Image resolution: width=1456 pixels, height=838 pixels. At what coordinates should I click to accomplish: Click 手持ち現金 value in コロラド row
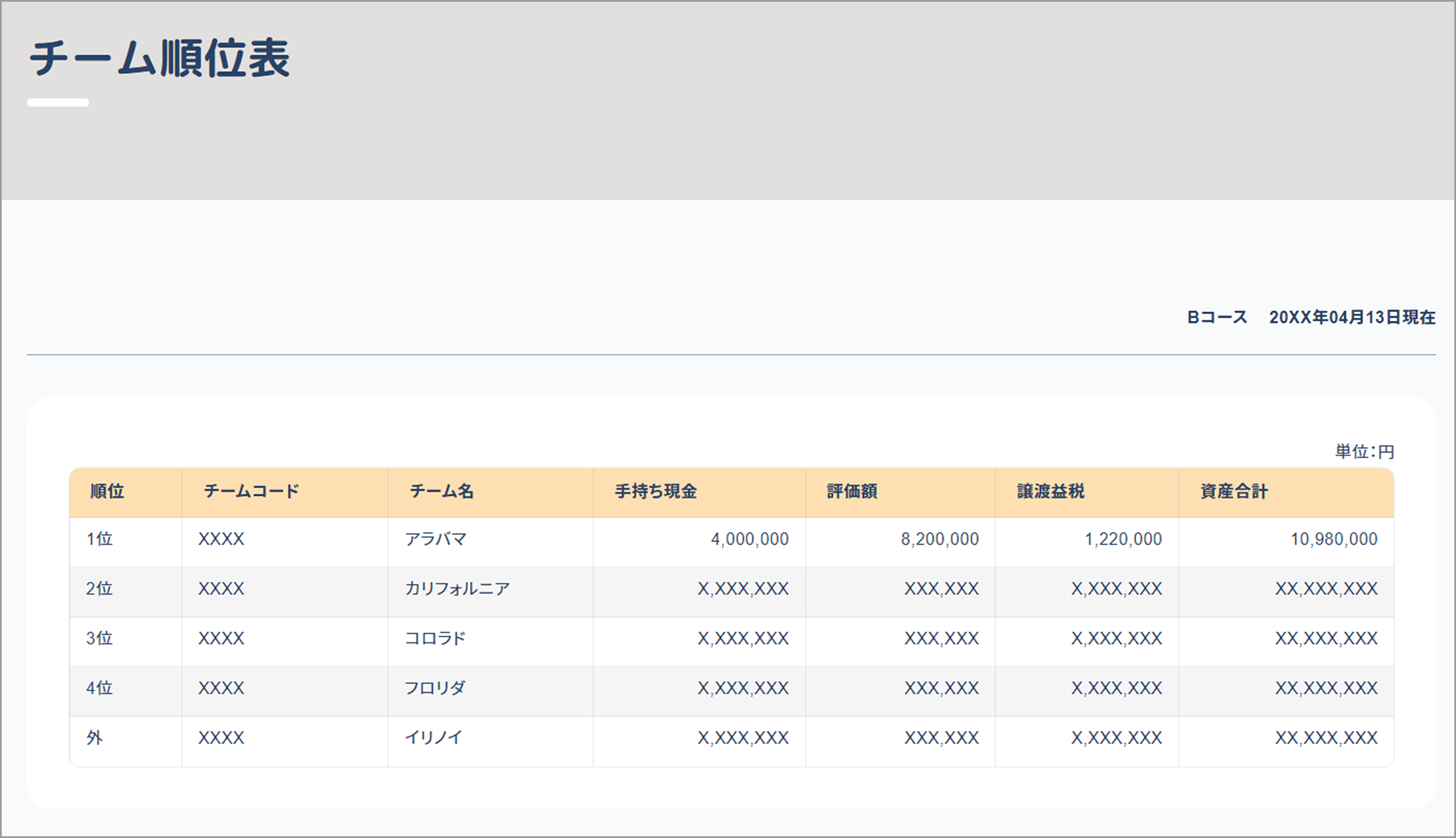tap(743, 638)
